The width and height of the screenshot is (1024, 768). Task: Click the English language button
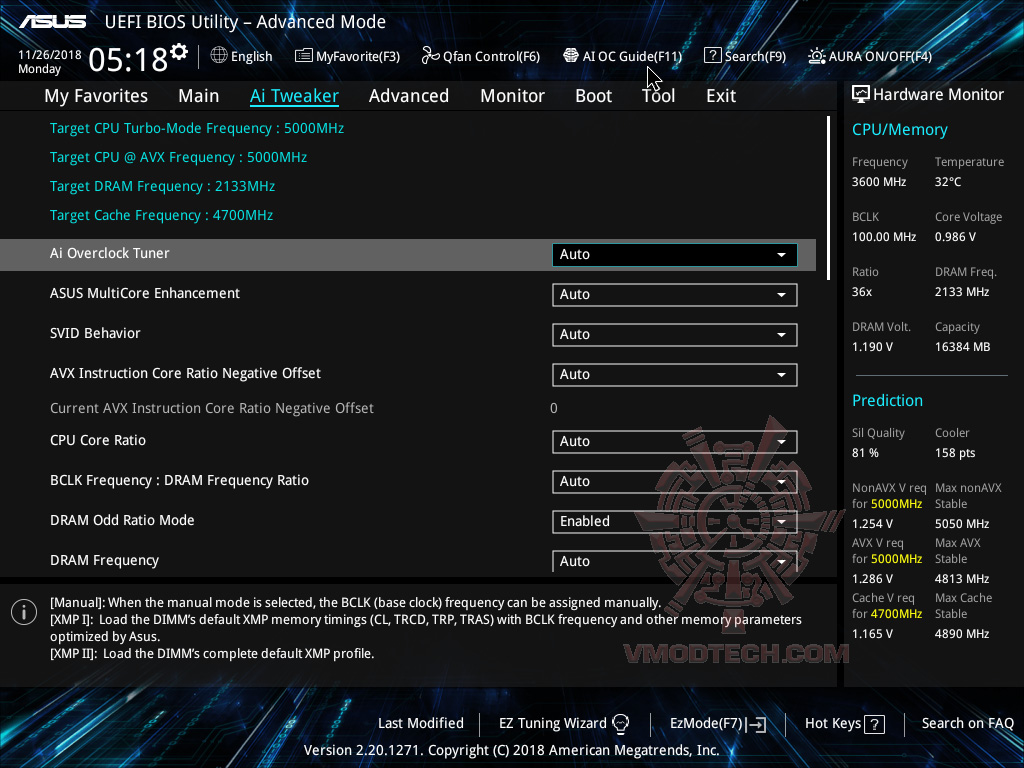242,56
